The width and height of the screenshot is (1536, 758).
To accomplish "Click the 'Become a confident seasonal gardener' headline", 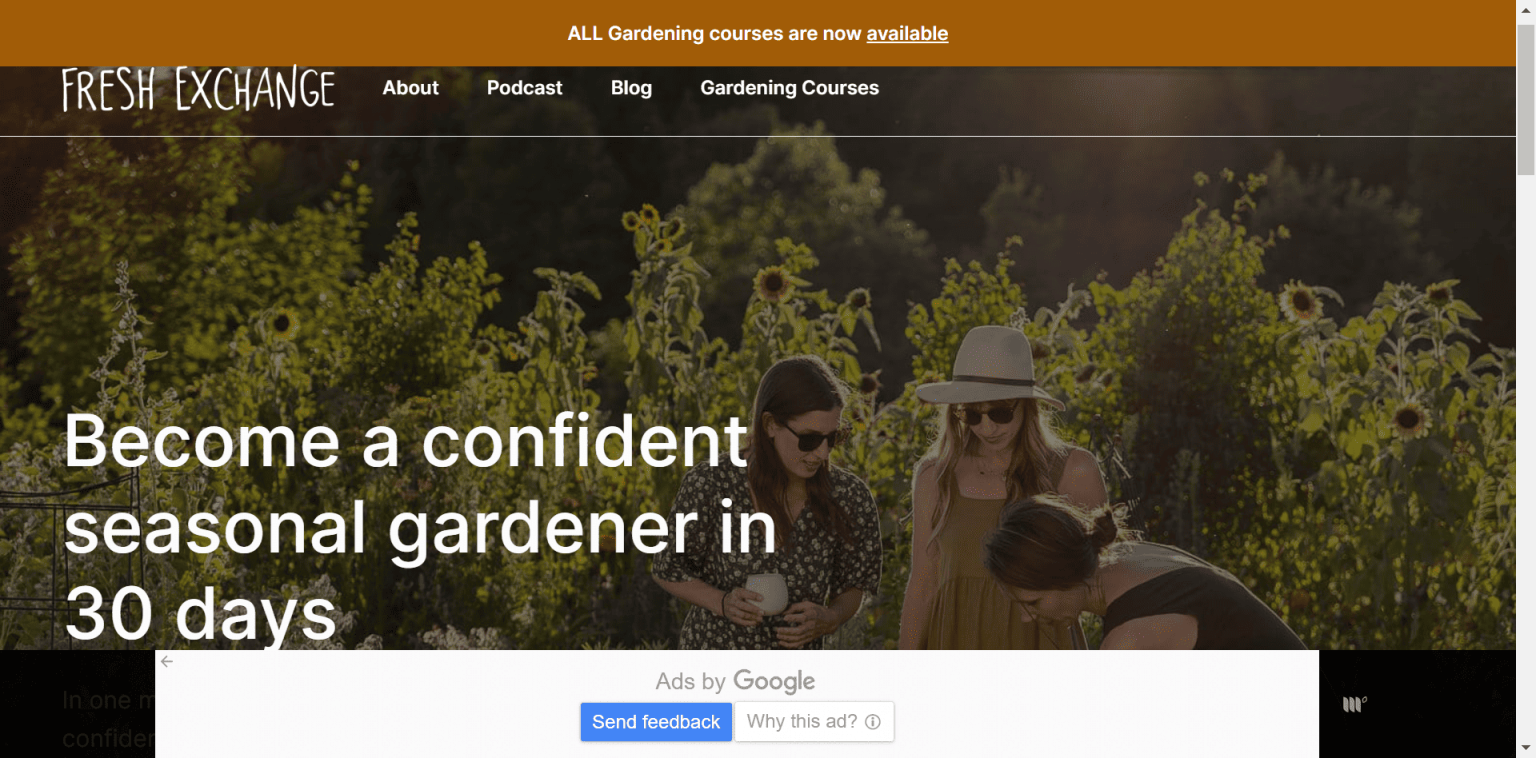I will pyautogui.click(x=406, y=442).
